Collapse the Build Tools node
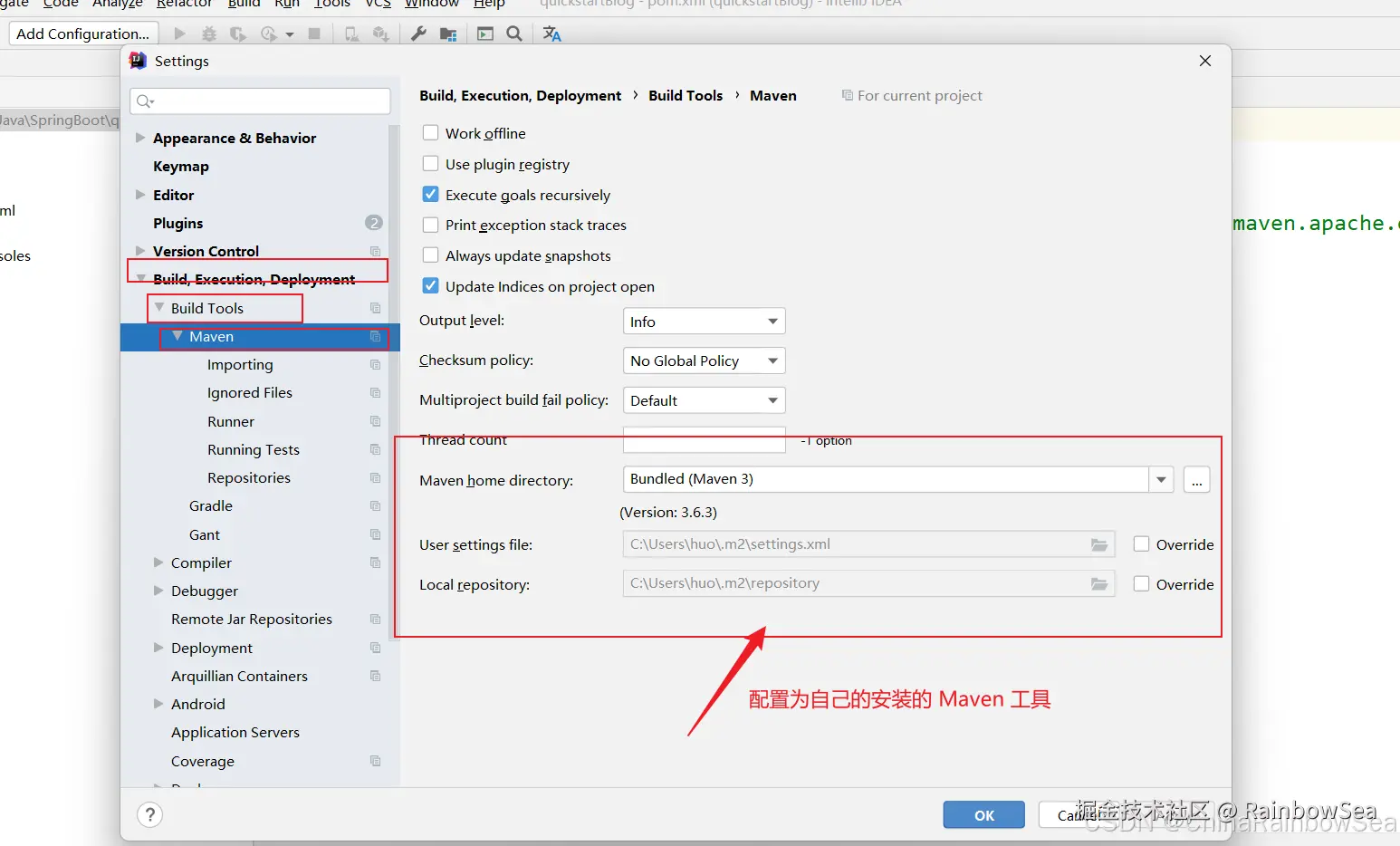The height and width of the screenshot is (846, 1400). 159,308
